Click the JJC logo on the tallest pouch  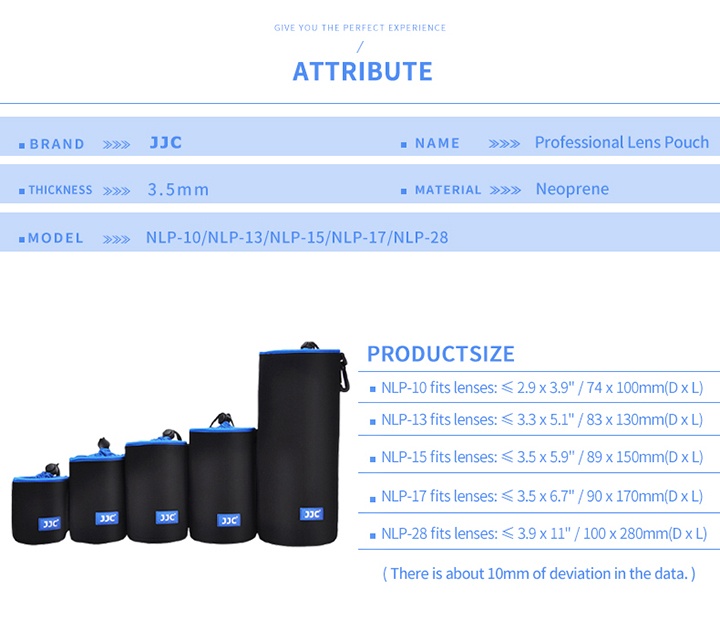click(311, 514)
